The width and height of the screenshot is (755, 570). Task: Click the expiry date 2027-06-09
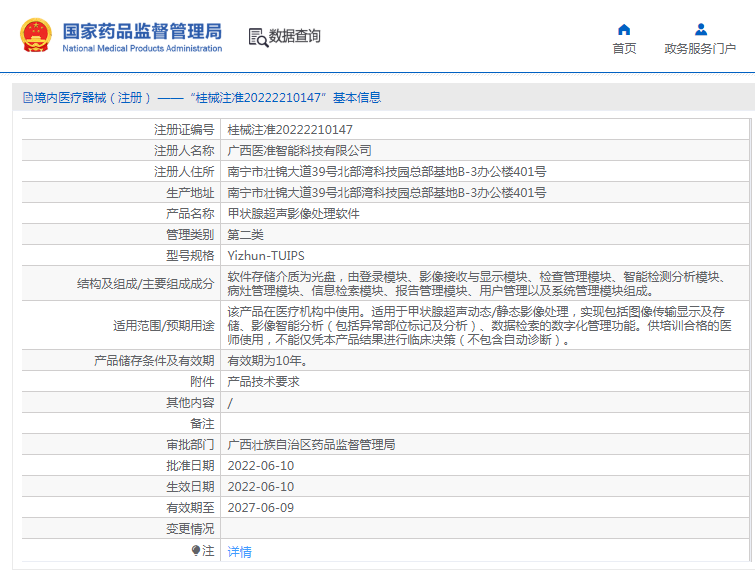[260, 508]
